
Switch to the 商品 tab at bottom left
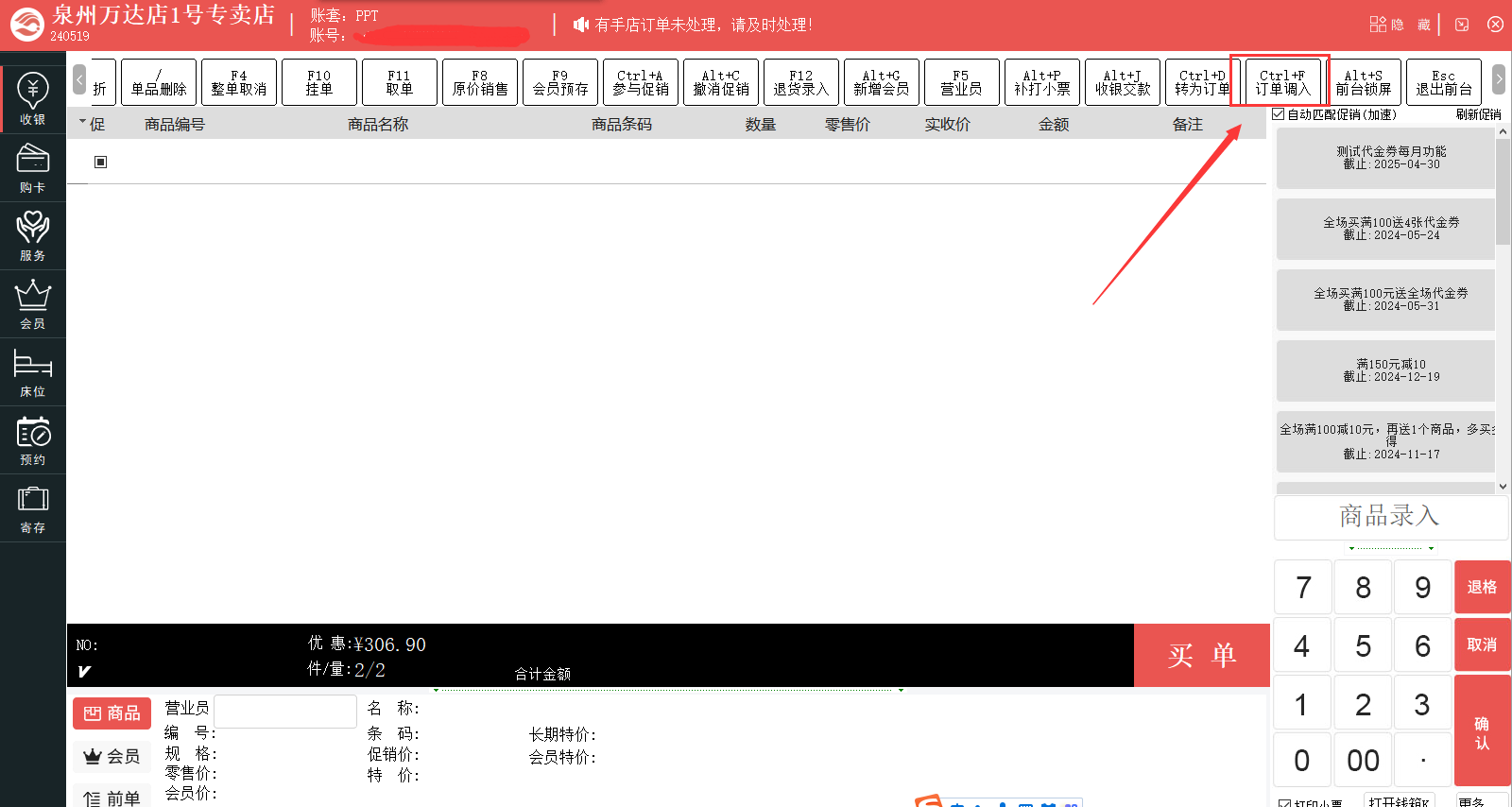tap(112, 713)
